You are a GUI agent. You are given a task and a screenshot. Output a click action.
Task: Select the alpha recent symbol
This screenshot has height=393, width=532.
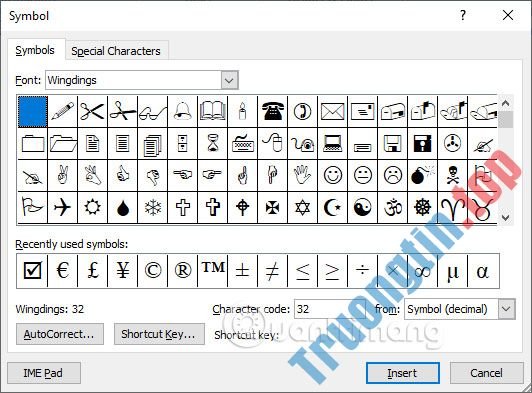483,271
